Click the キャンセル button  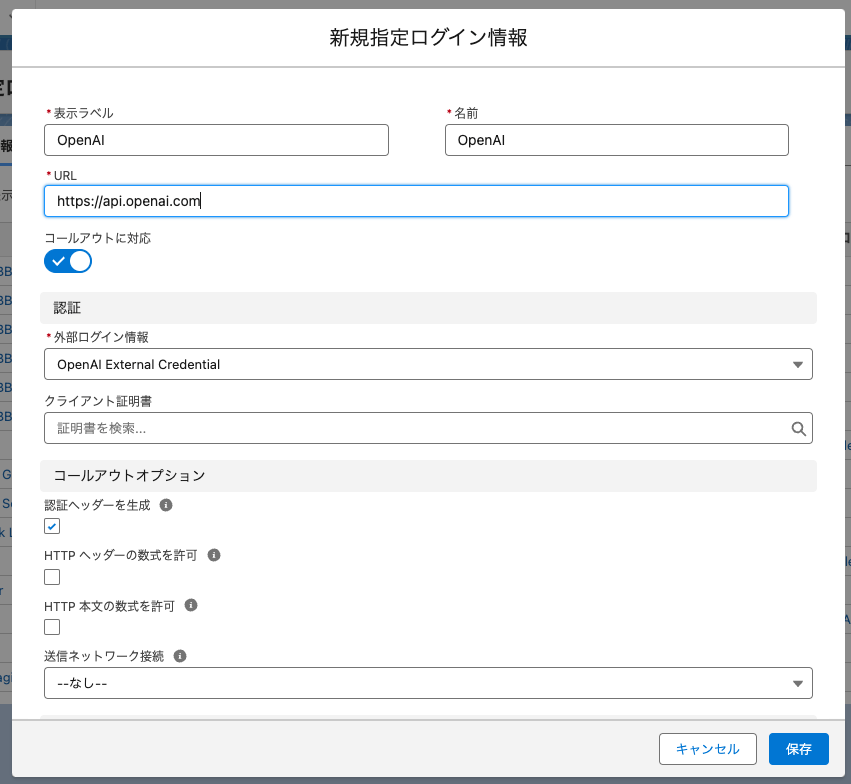(708, 749)
